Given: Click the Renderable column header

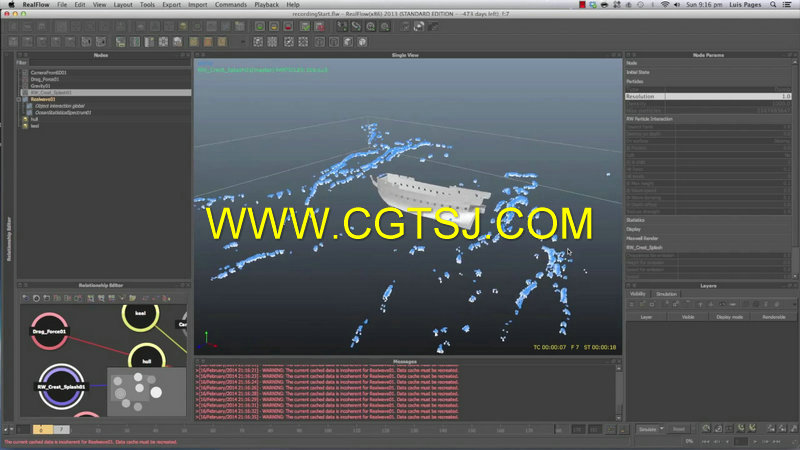Looking at the screenshot, I should point(773,317).
